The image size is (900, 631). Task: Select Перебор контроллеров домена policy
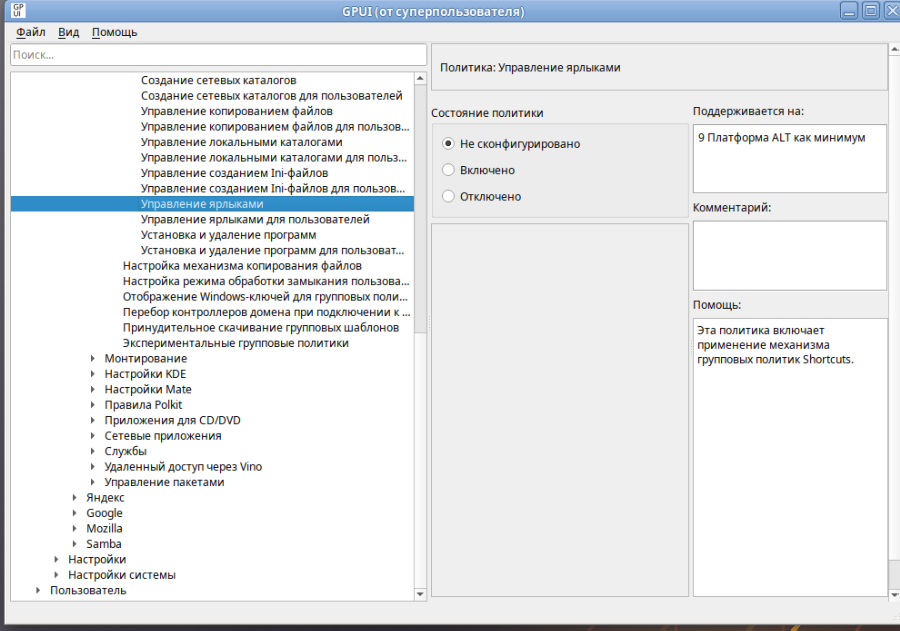266,313
